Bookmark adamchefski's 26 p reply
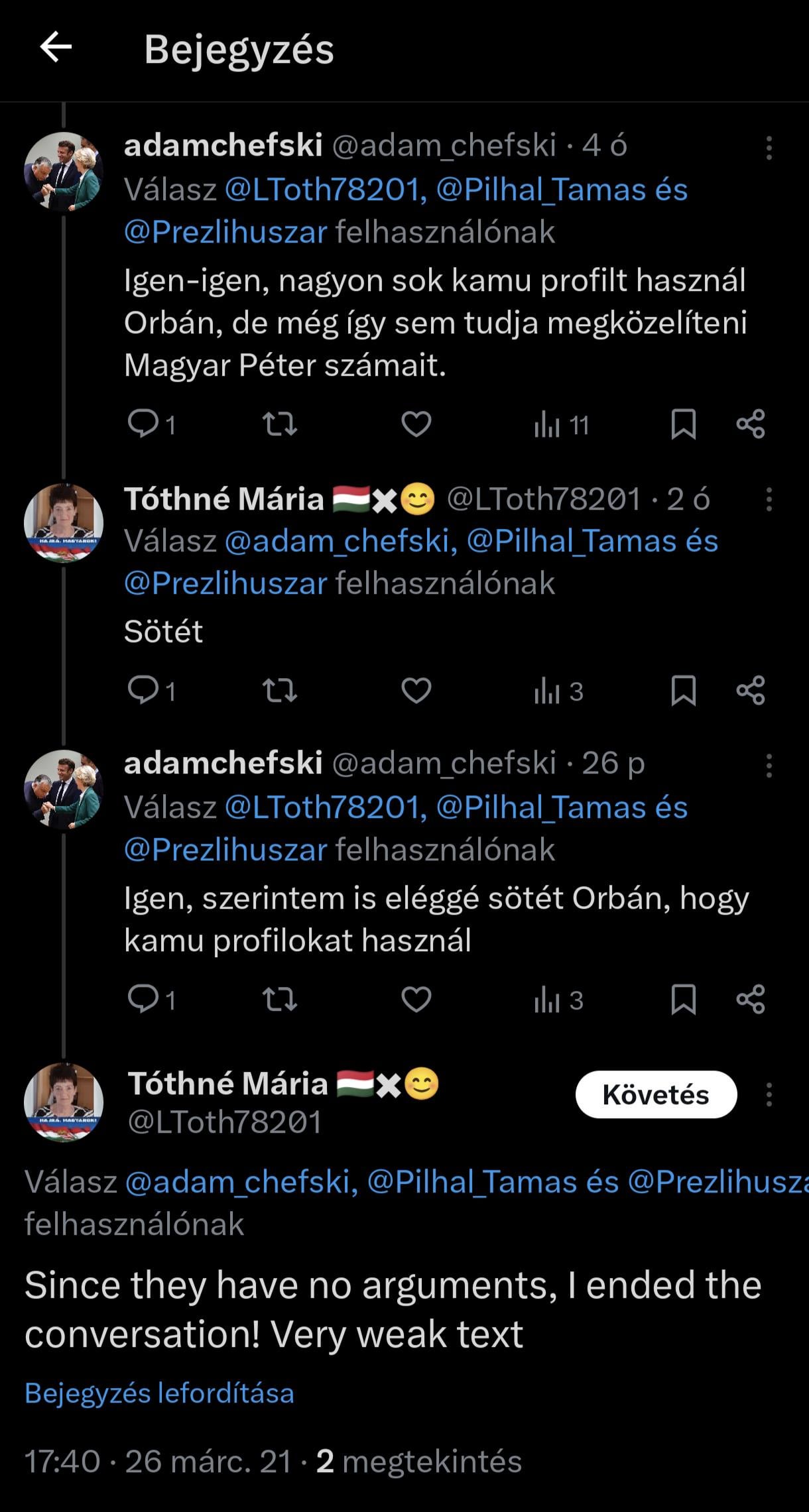This screenshot has height=1512, width=809. (683, 1000)
